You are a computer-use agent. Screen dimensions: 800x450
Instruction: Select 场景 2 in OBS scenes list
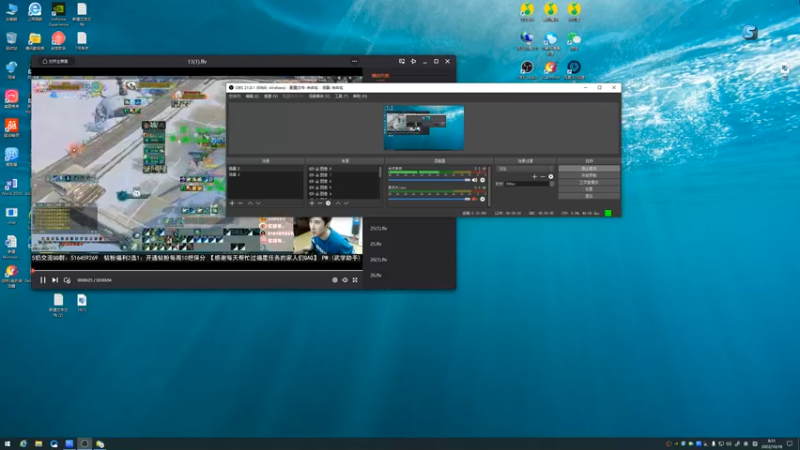pos(265,169)
